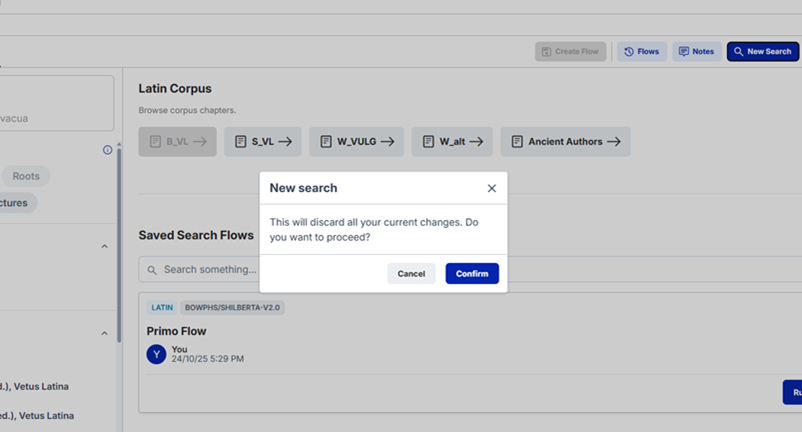Collapse the first sidebar section chevron
This screenshot has height=432, width=802.
coord(105,247)
